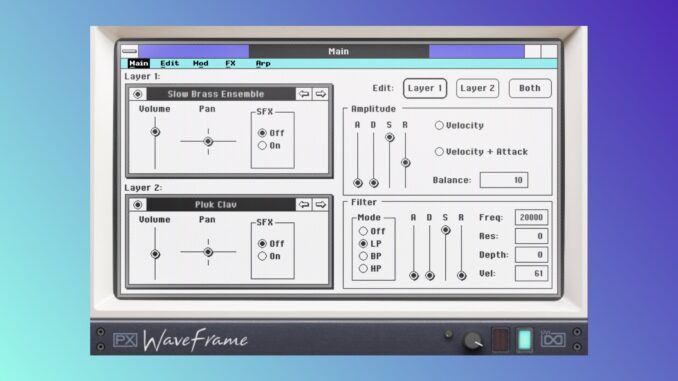Image resolution: width=678 pixels, height=381 pixels.
Task: Click Amplitude Release slider handle
Action: pyautogui.click(x=405, y=163)
